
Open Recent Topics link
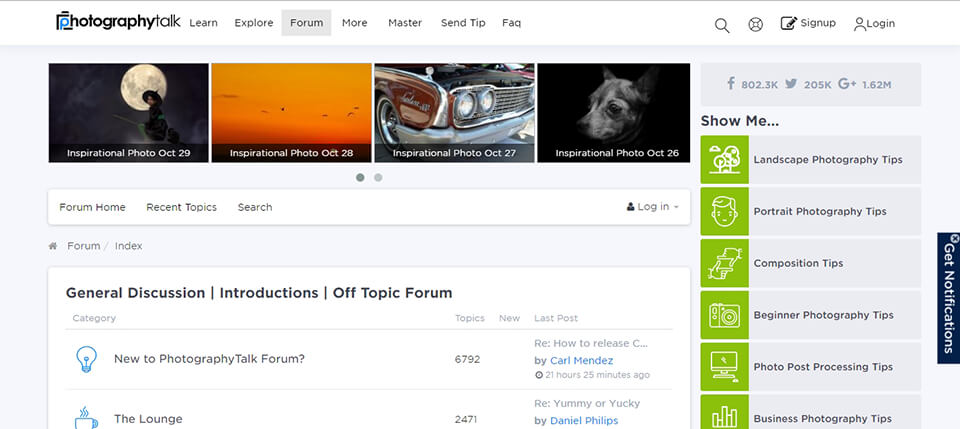click(181, 207)
